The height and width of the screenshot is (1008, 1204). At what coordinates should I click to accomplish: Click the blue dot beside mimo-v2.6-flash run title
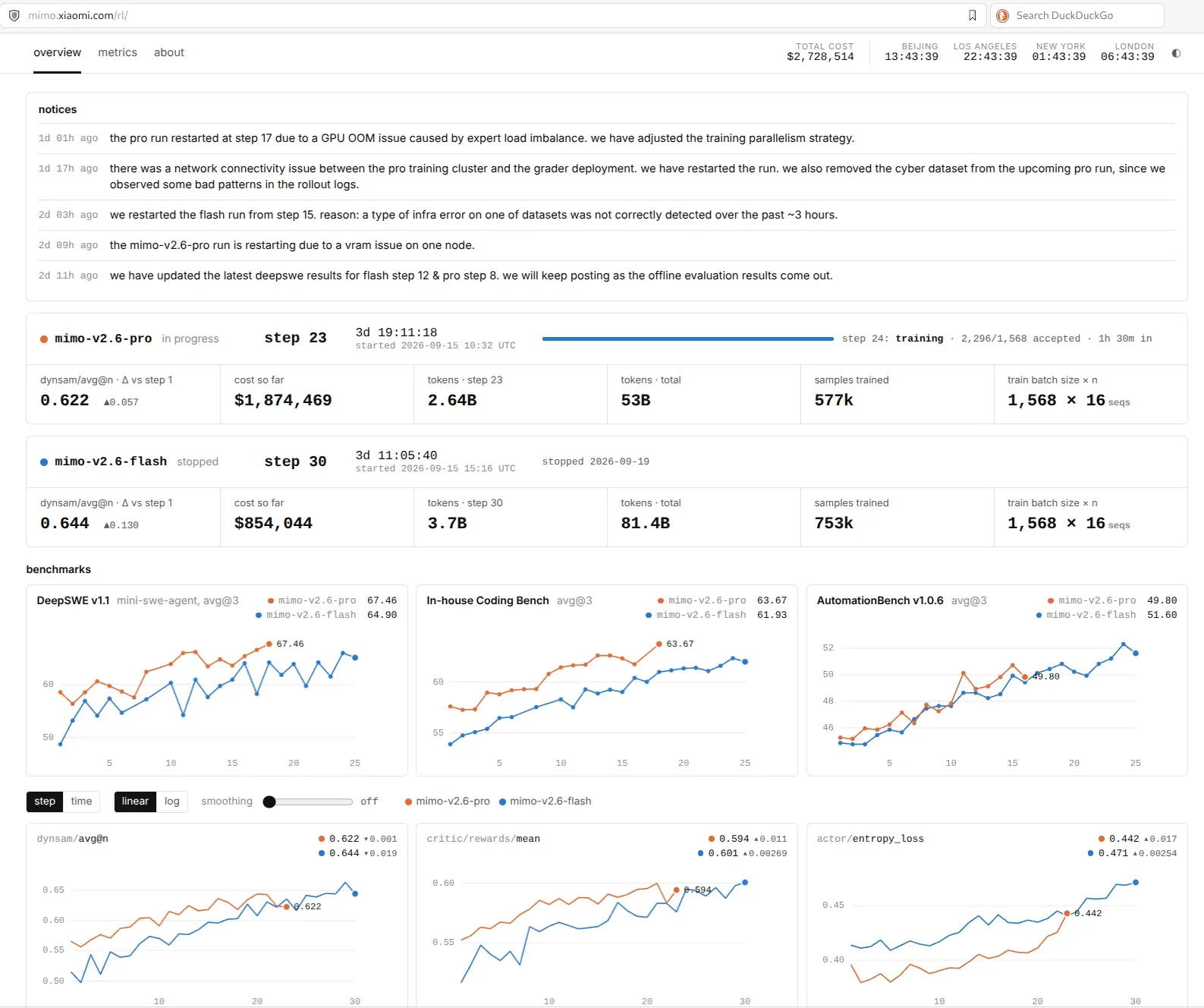coord(44,462)
